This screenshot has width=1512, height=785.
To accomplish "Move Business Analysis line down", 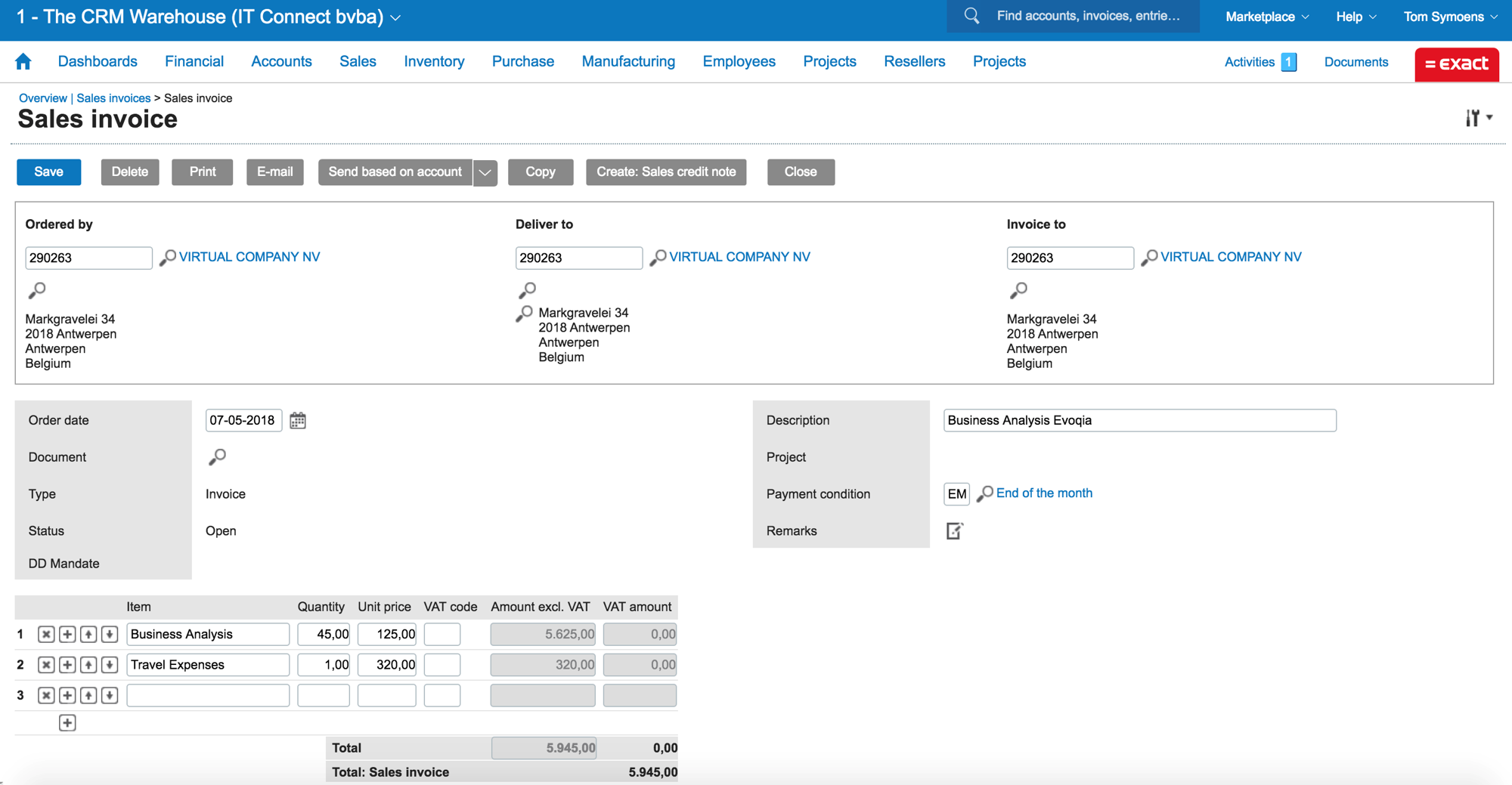I will 110,635.
